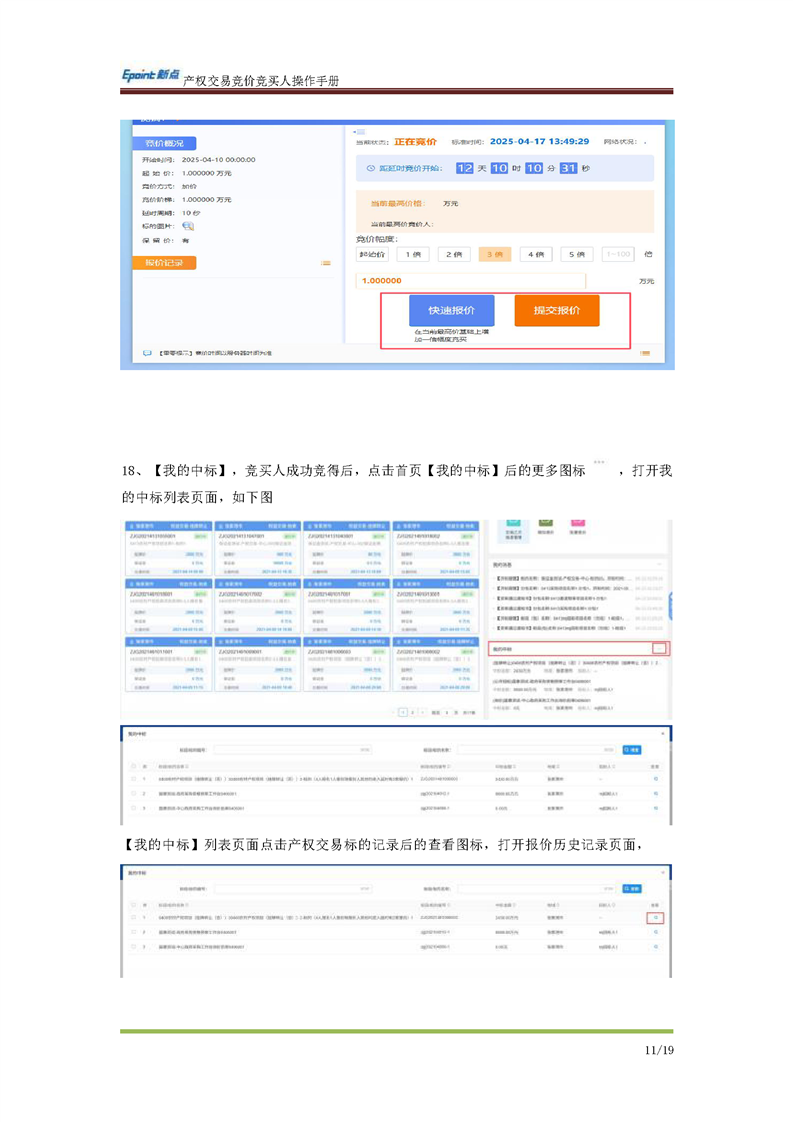Select the 5倍 bid increment option
This screenshot has width=793, height=1122.
[575, 255]
